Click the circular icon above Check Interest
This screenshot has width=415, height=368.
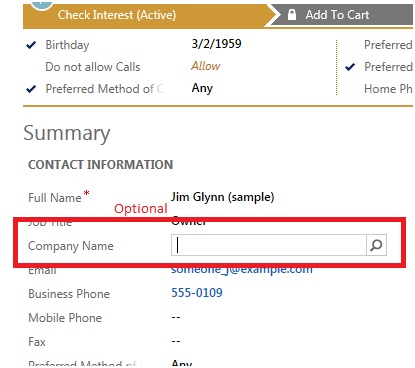coord(42,5)
